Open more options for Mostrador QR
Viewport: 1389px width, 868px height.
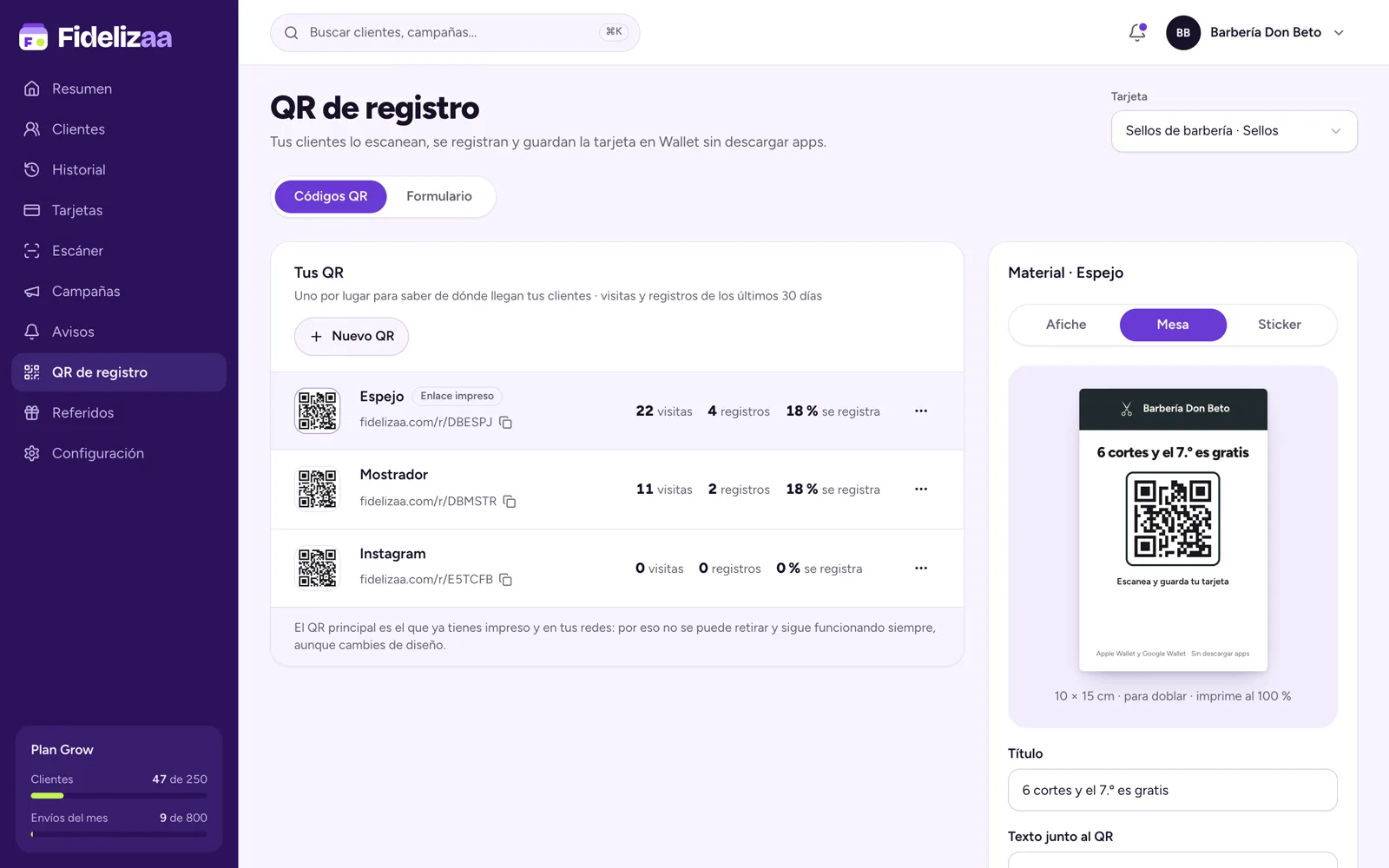[x=921, y=489]
